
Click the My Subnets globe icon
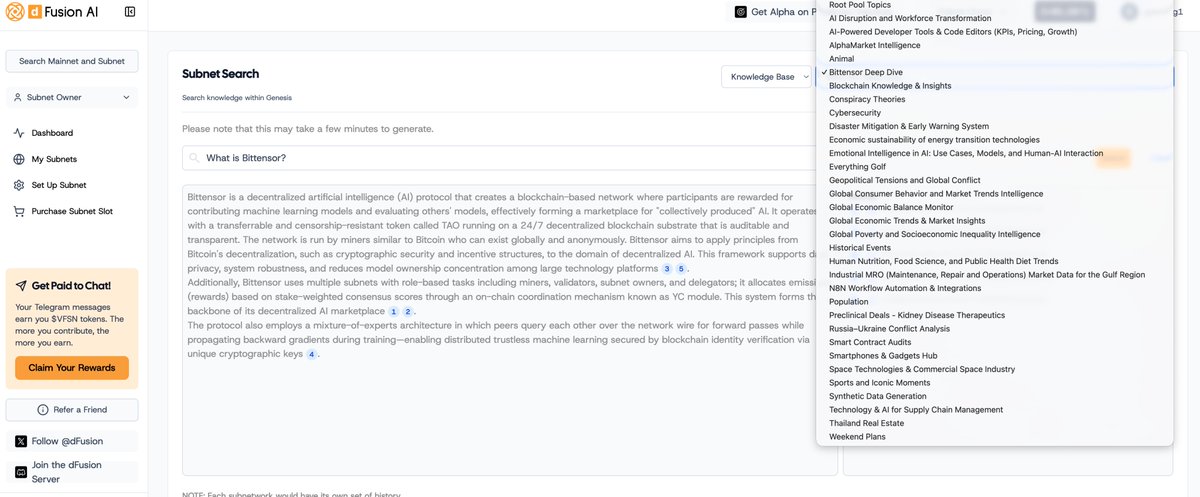(x=19, y=159)
